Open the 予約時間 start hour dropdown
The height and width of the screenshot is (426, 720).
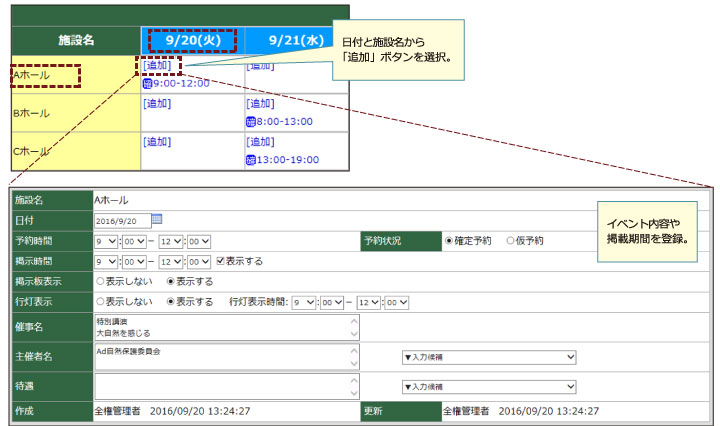coord(105,241)
